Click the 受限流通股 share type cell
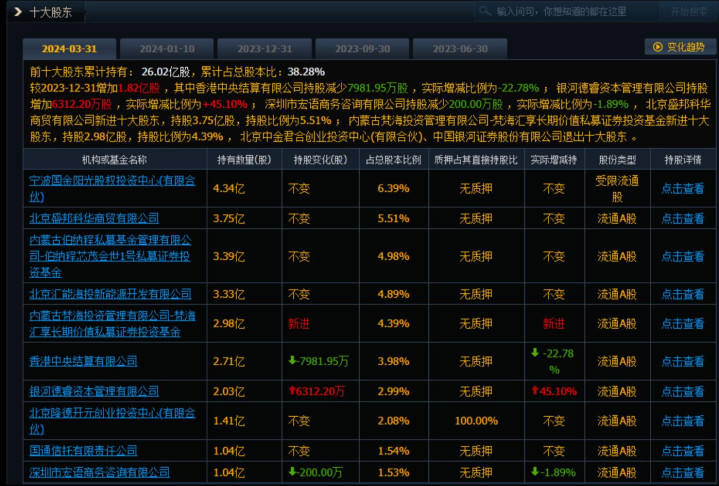Screen dimensions: 719x486 617,188
